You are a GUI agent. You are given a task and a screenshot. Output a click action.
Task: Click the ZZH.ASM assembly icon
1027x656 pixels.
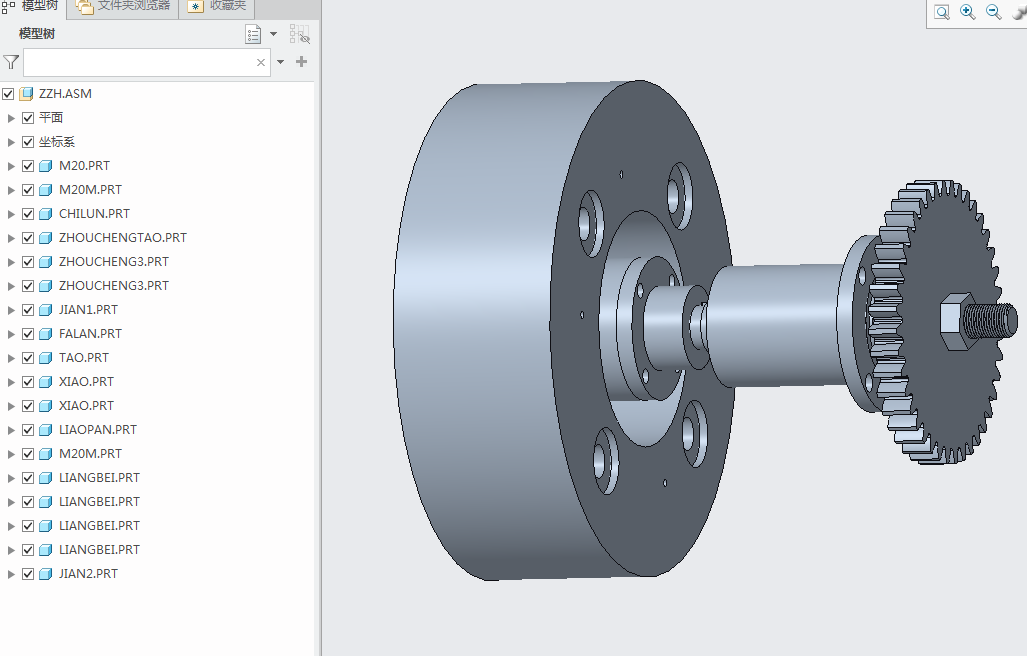26,94
